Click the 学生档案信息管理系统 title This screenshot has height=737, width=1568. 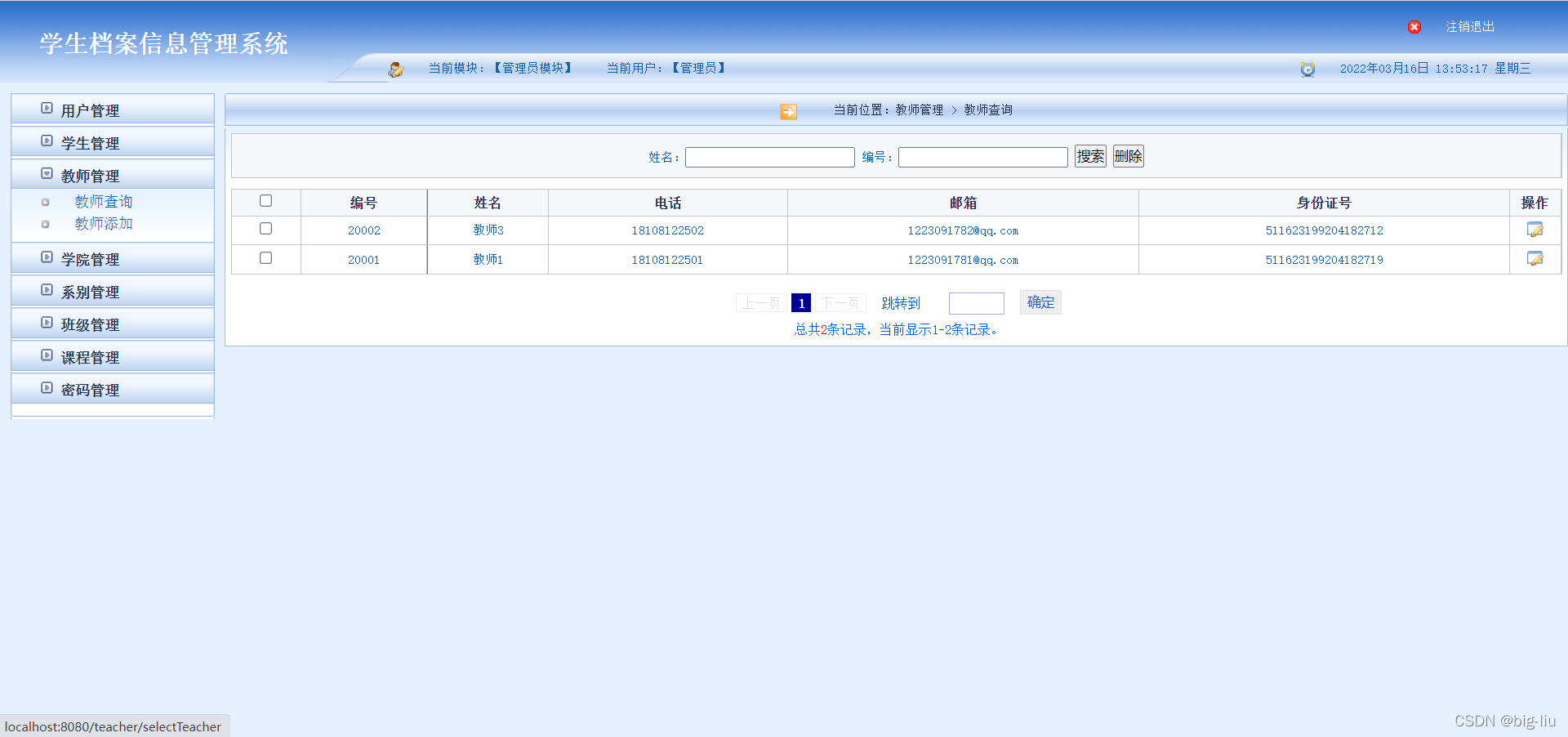[x=163, y=43]
